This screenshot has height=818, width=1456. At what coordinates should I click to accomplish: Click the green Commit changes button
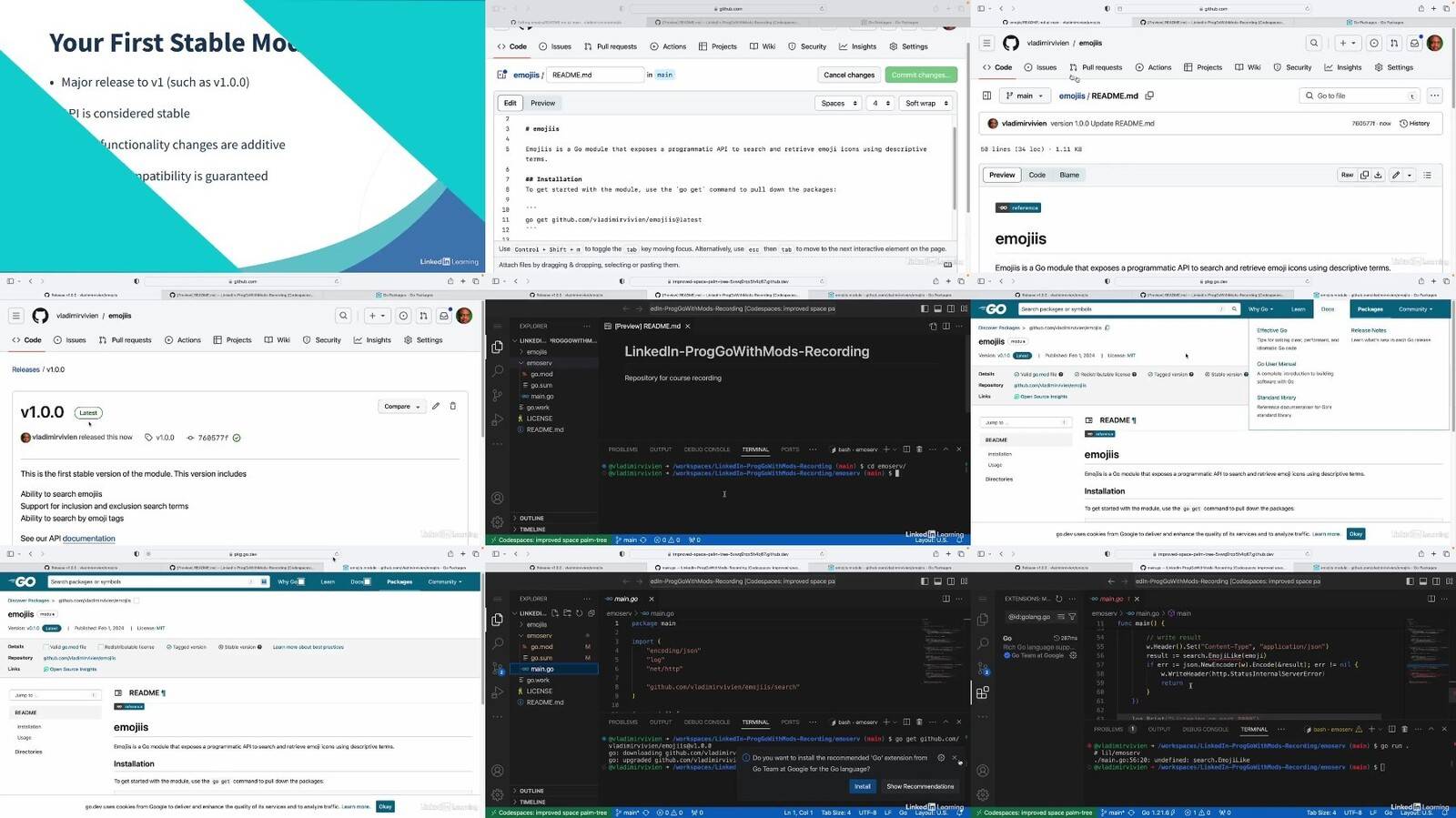(x=919, y=75)
